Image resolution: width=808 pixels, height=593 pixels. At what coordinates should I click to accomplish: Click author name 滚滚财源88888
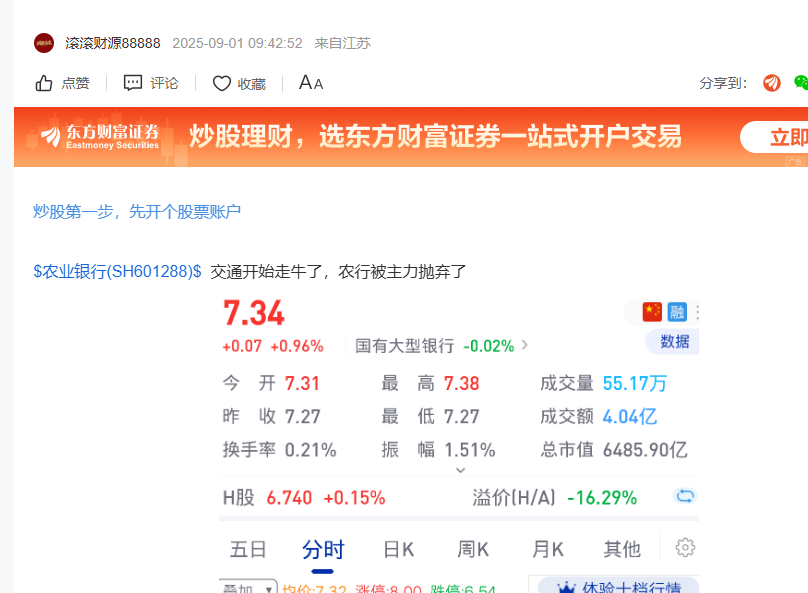coord(113,43)
